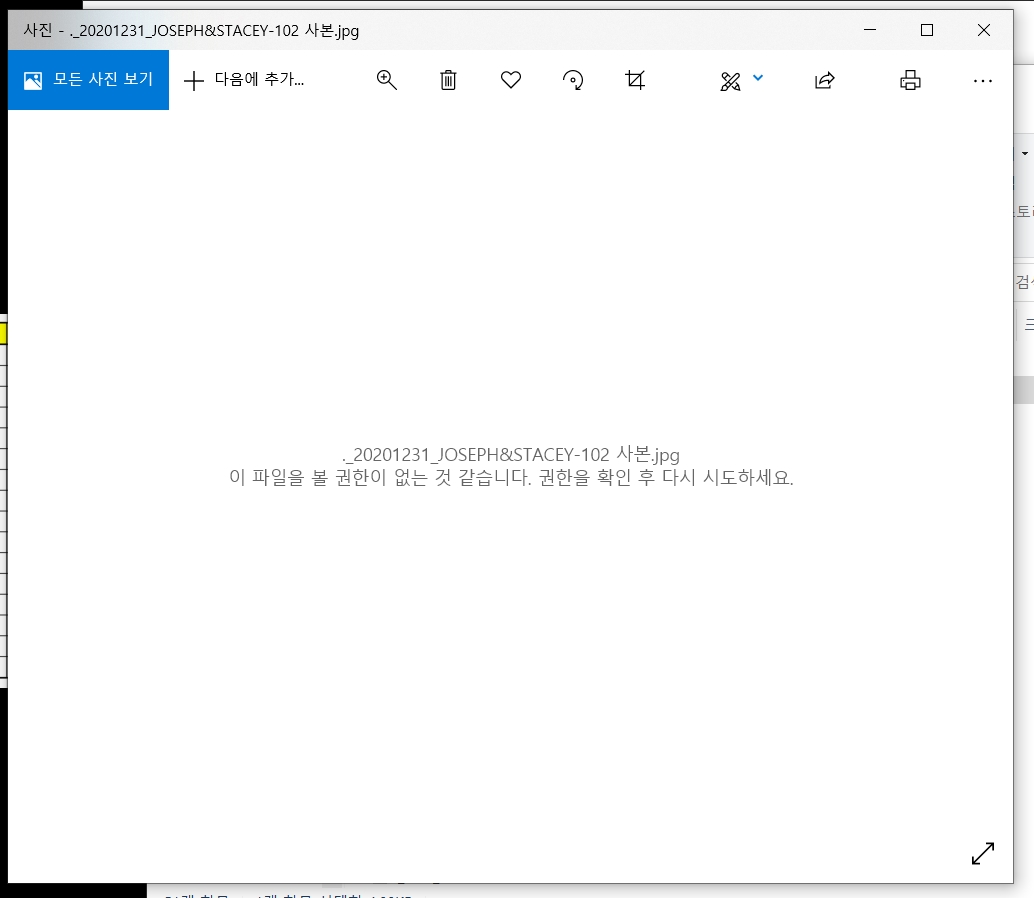
Task: Delete photo using the trash icon
Action: point(448,80)
